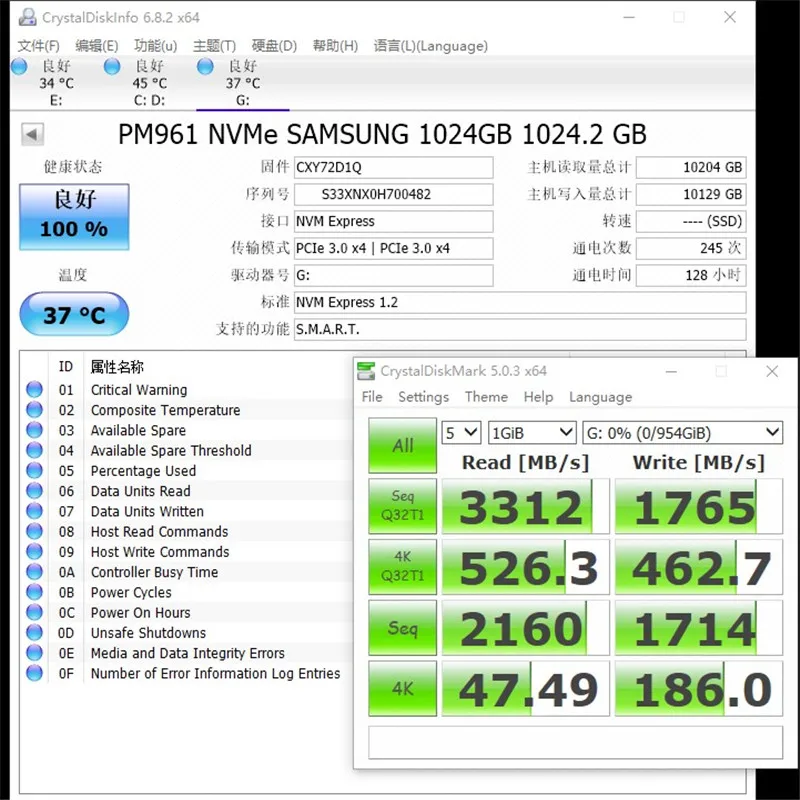Viewport: 800px width, 800px height.
Task: Open the Theme menu in CrystalDiskMark
Action: click(x=486, y=397)
